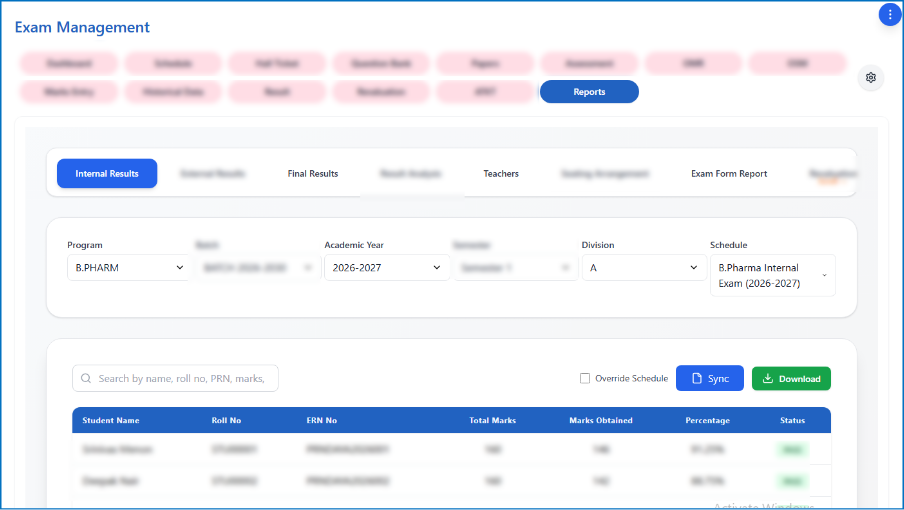Switch to Internal Results tab

pyautogui.click(x=107, y=173)
